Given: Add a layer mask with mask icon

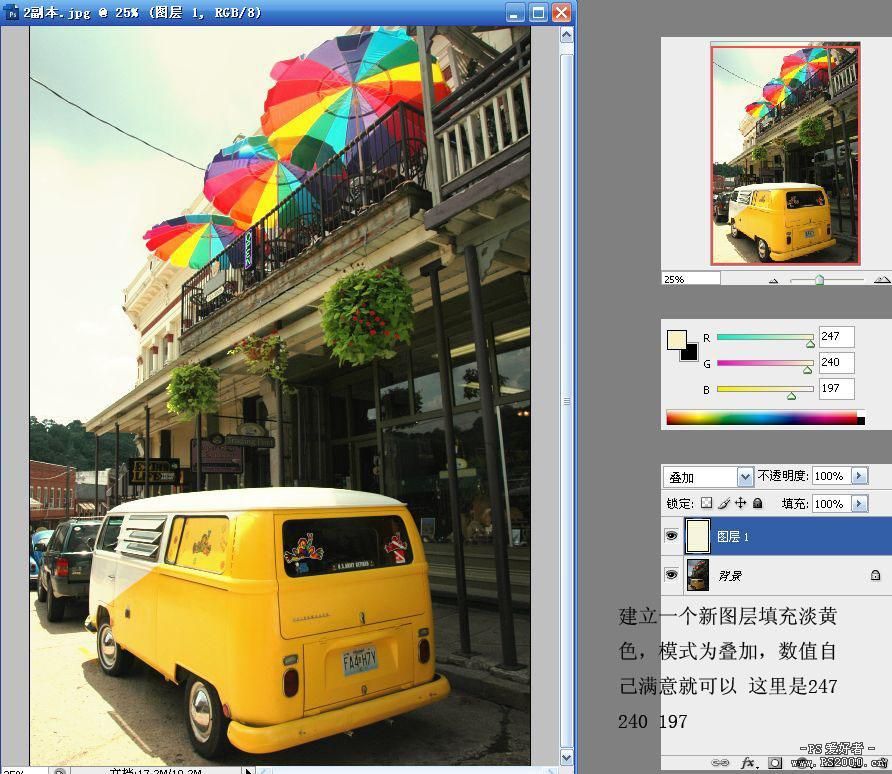Looking at the screenshot, I should [x=775, y=762].
